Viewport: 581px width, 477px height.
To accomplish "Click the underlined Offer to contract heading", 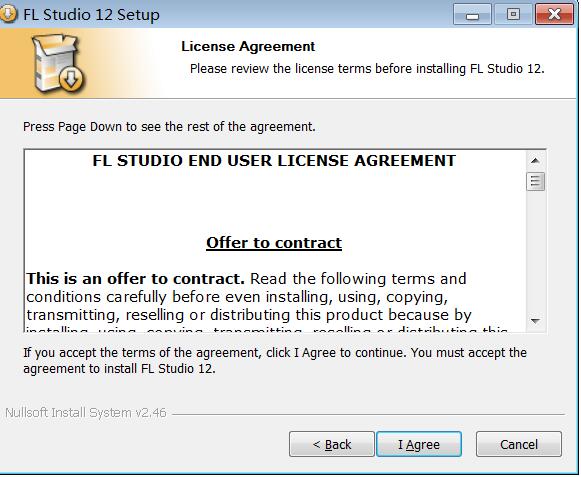I will pos(274,243).
